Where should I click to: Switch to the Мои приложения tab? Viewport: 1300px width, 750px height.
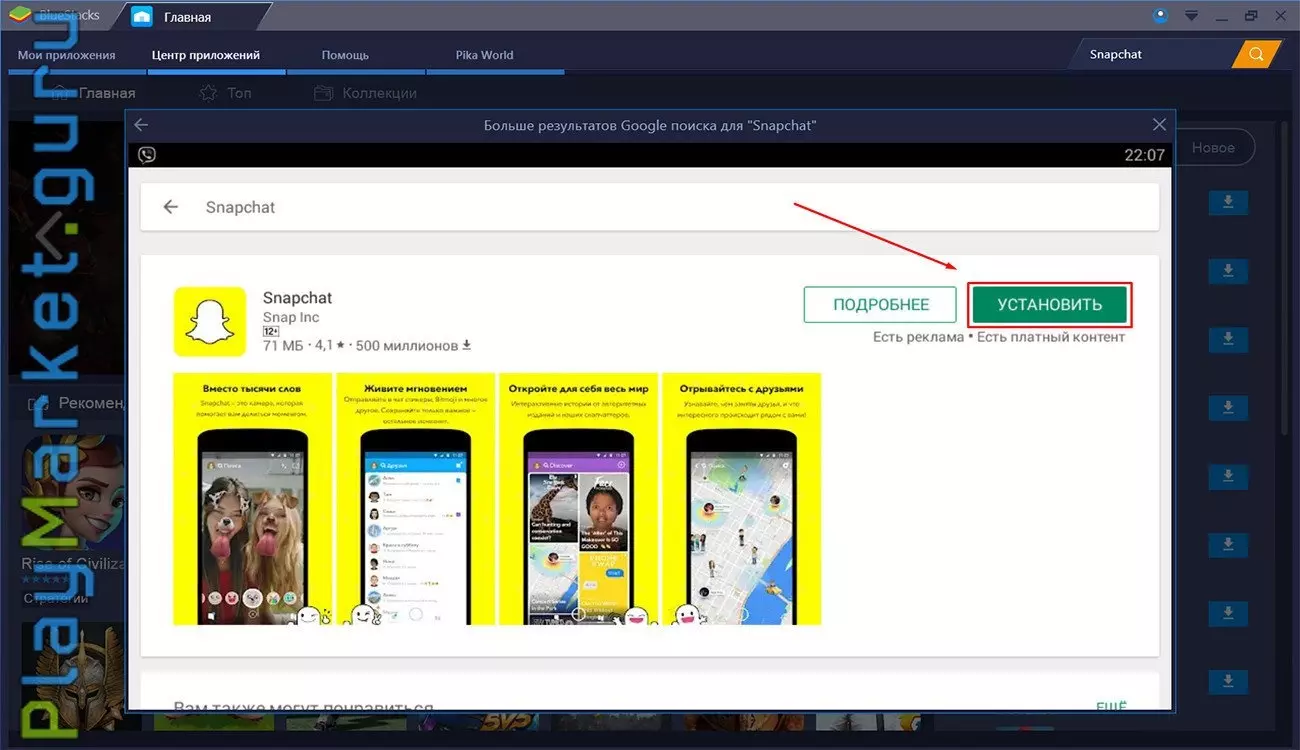click(x=67, y=55)
